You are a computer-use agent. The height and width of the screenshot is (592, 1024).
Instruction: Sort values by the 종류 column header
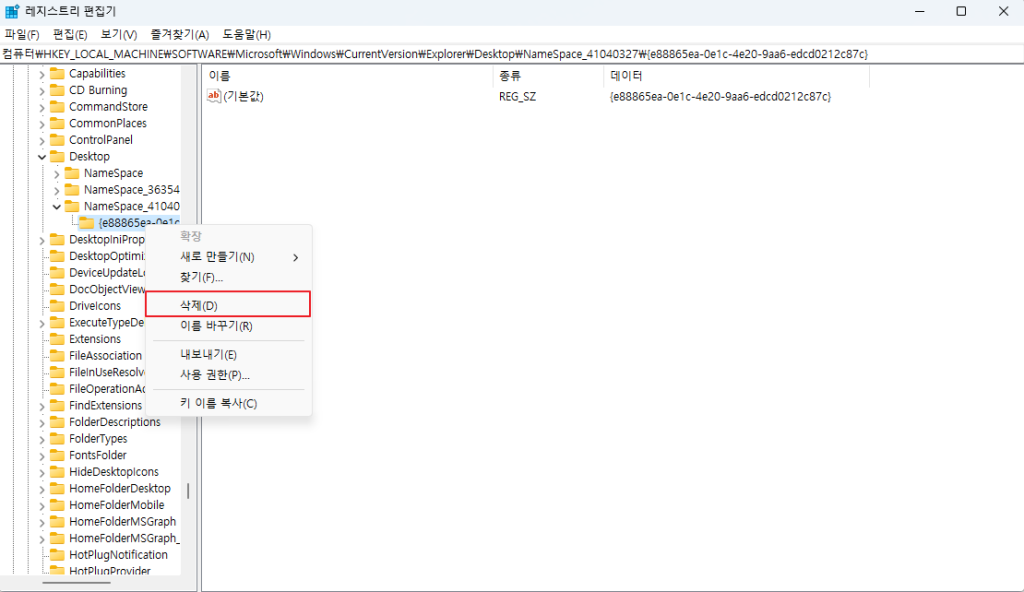(x=549, y=76)
